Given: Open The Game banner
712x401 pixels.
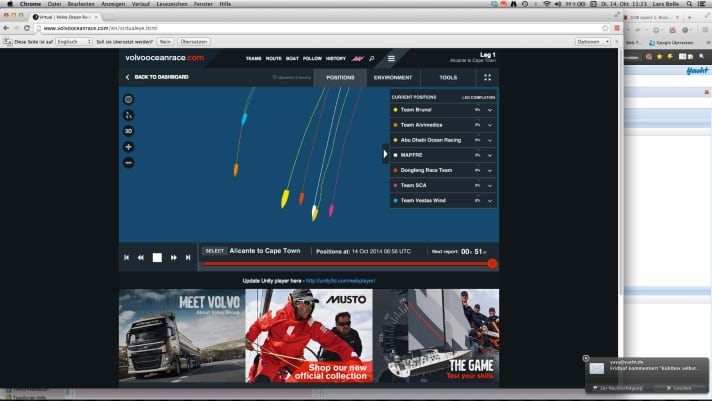Looking at the screenshot, I should point(436,336).
